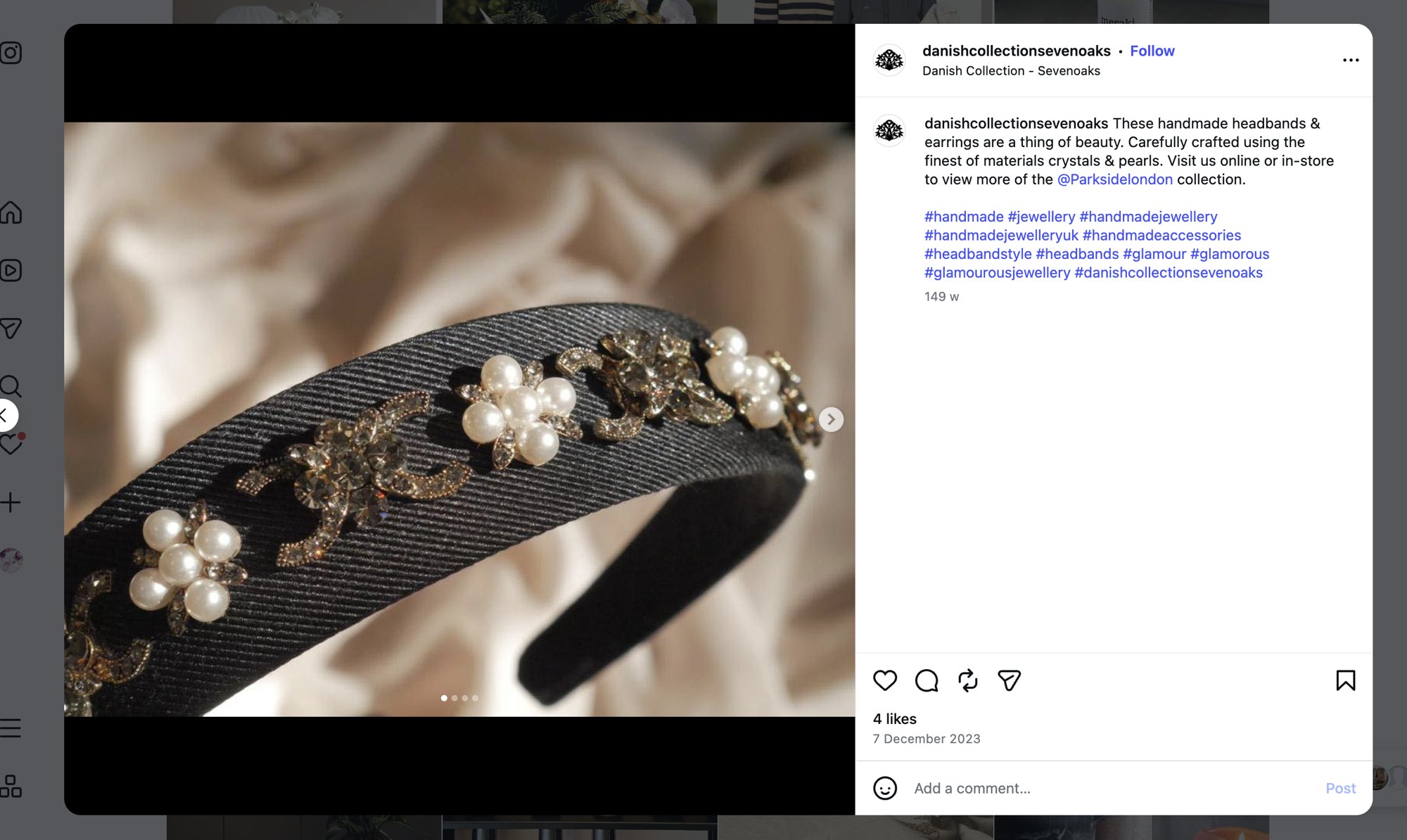Repost this post icon
The width and height of the screenshot is (1407, 840).
point(968,680)
